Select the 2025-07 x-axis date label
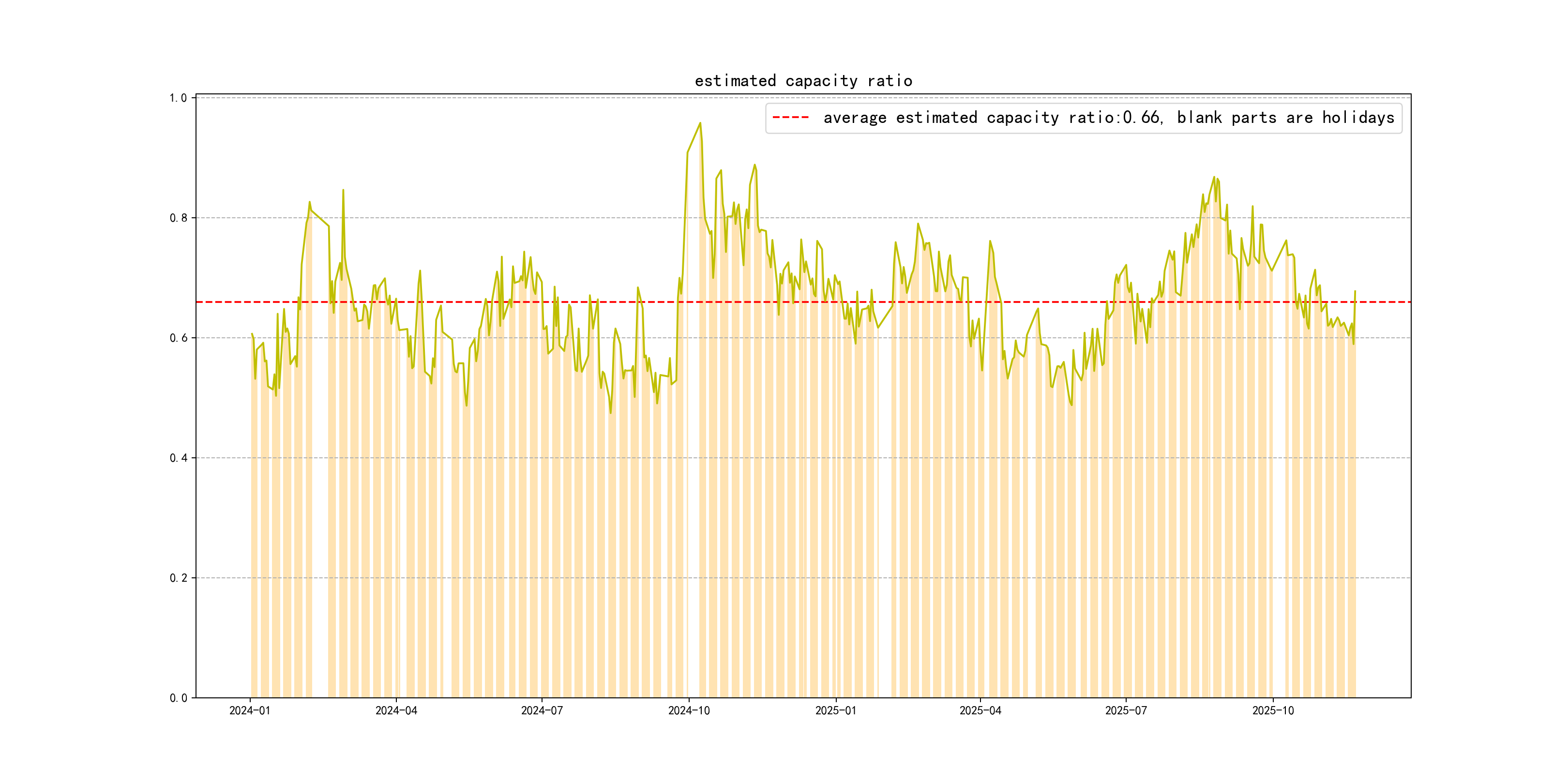This screenshot has width=1568, height=784. click(x=1126, y=710)
